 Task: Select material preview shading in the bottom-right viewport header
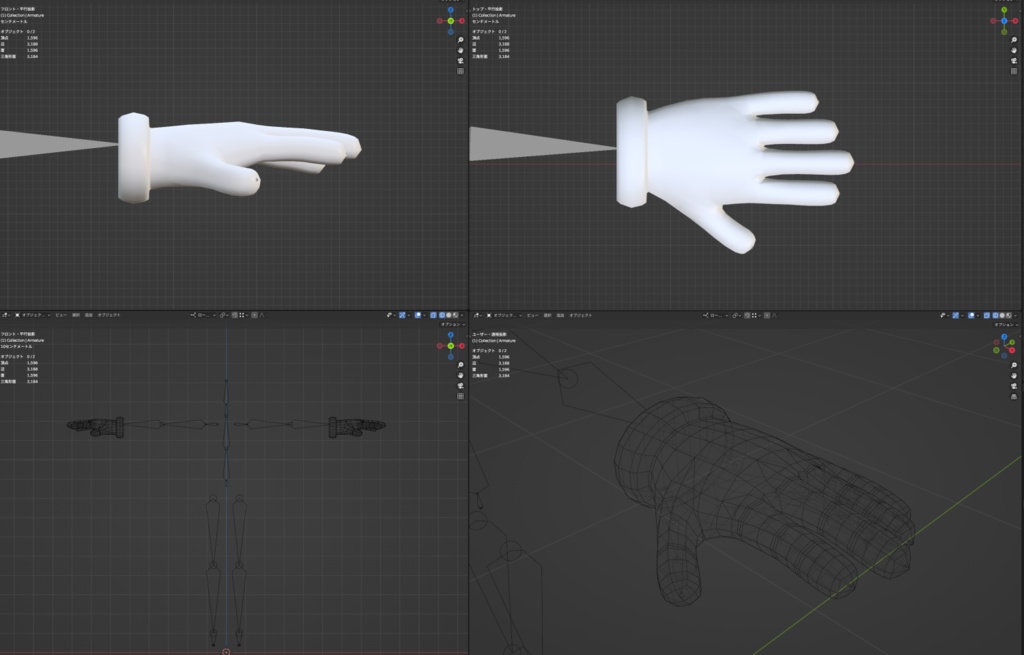pyautogui.click(x=1008, y=315)
